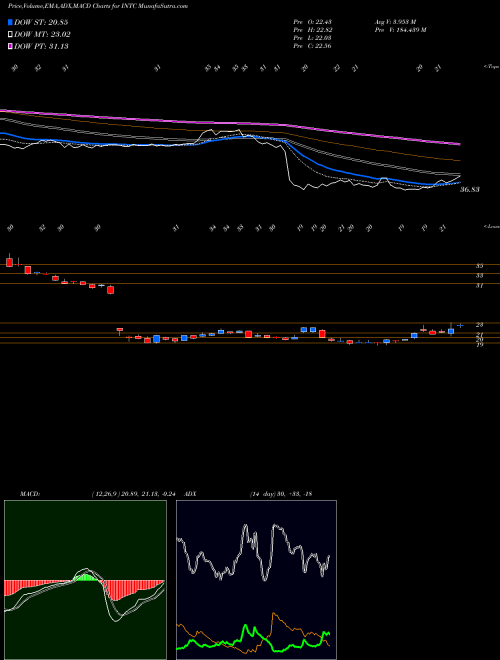Click the 'Avg V: 3.953 M' value
This screenshot has height=660, width=500.
(x=395, y=22)
